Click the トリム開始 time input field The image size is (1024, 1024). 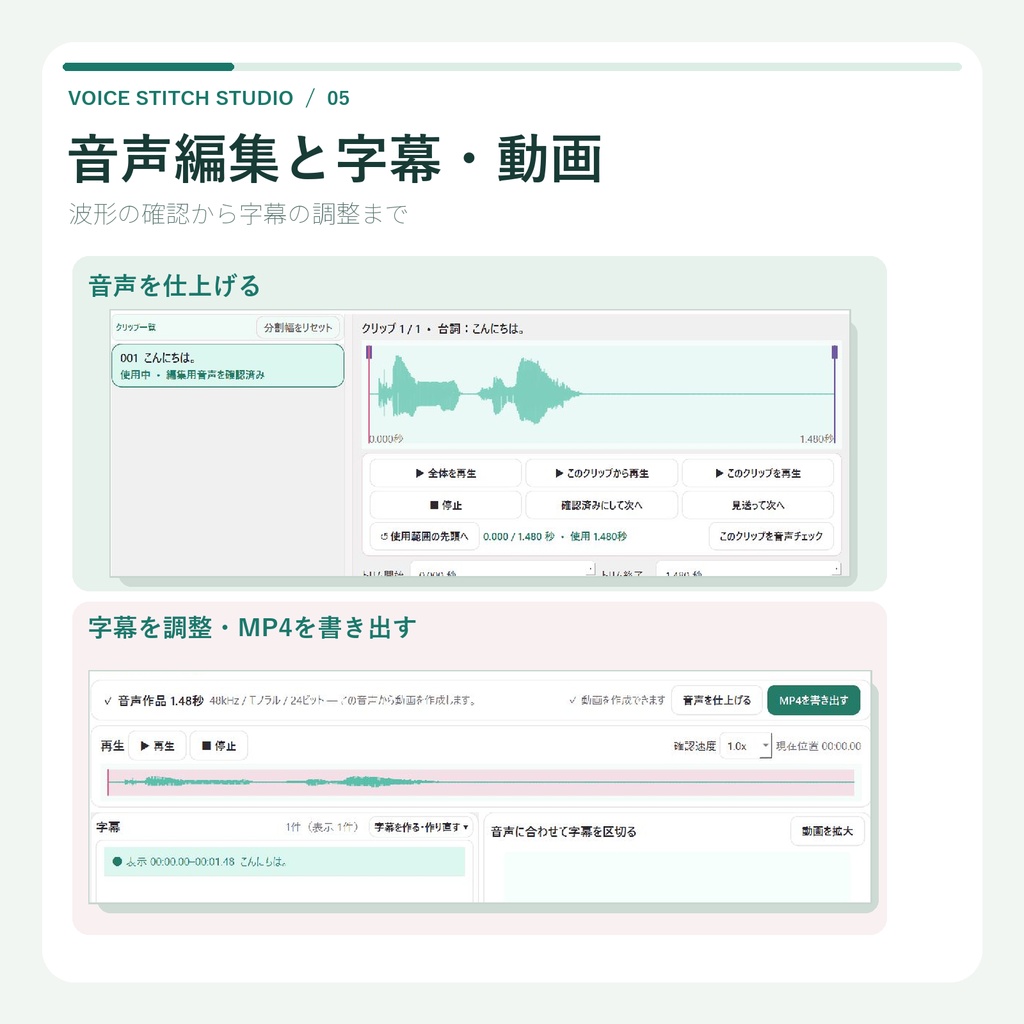[503, 570]
